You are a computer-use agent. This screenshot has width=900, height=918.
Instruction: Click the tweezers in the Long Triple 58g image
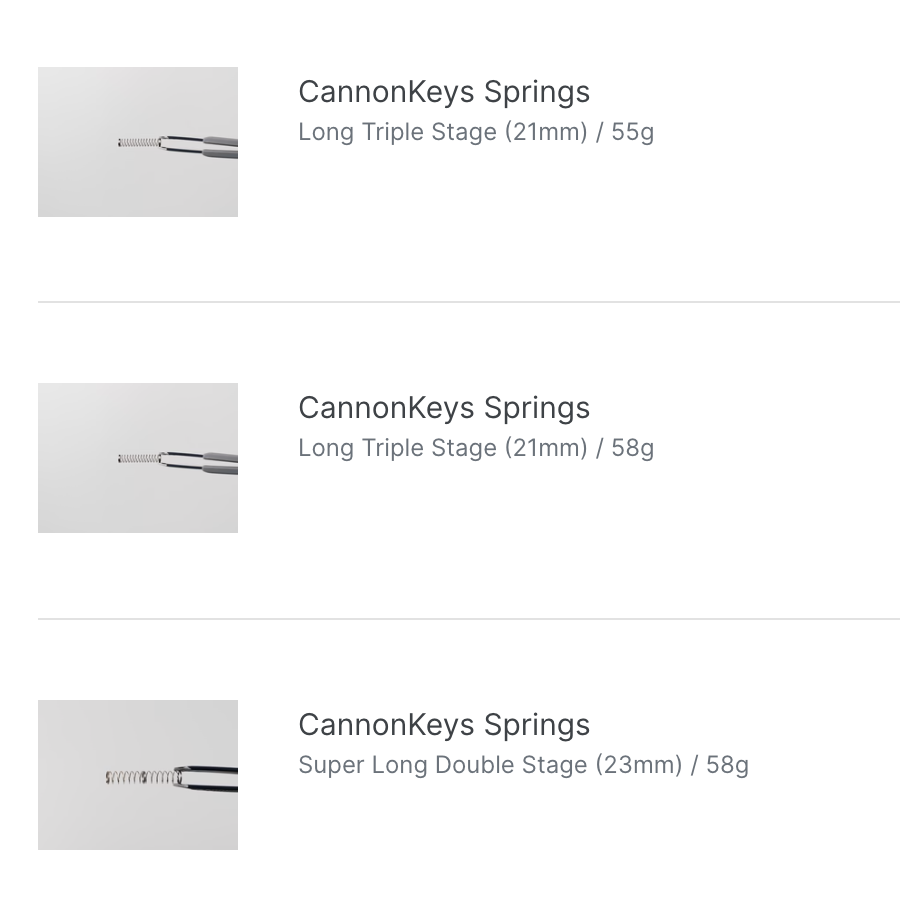coord(215,462)
